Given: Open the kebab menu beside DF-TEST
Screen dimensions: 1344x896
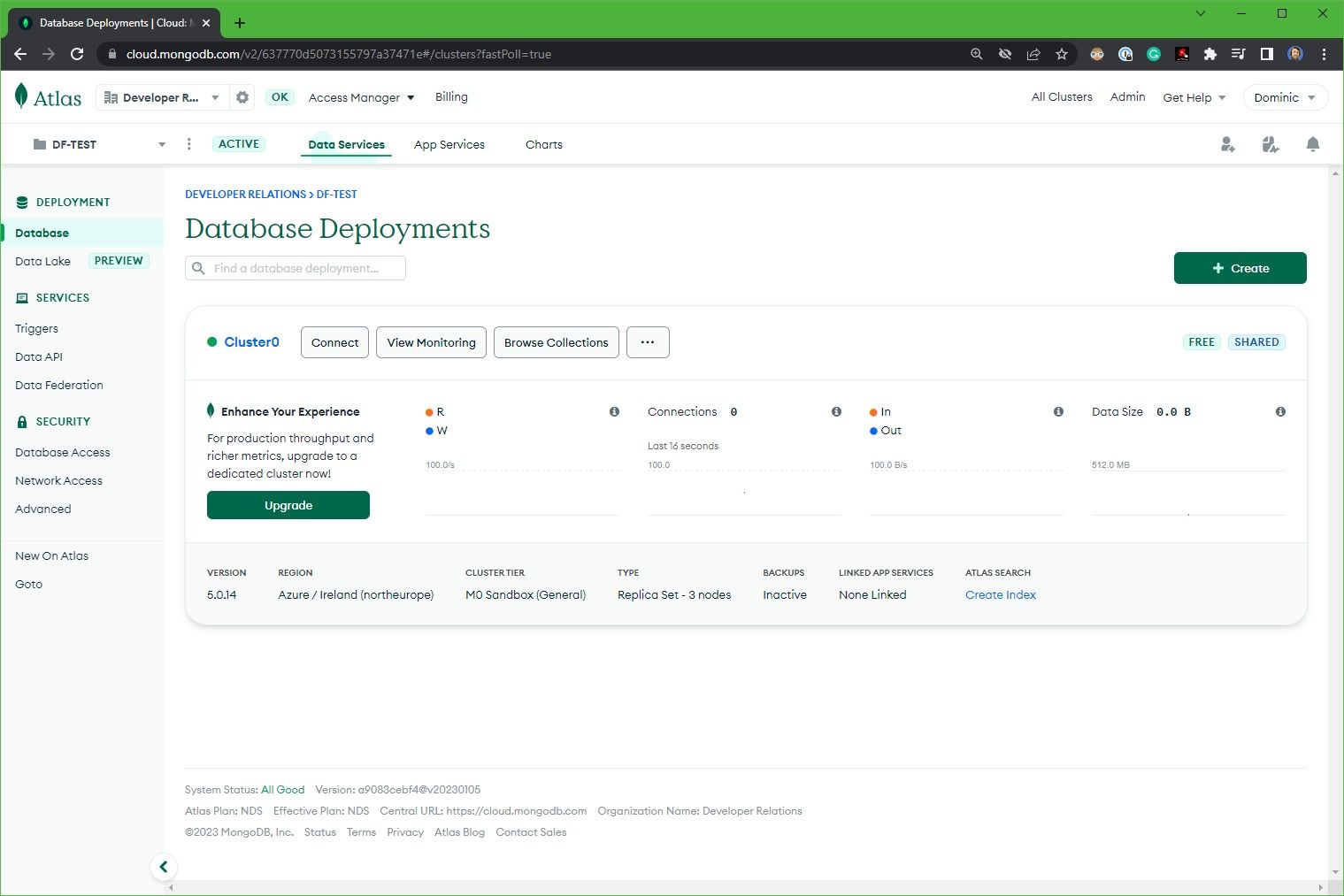Looking at the screenshot, I should click(x=188, y=143).
